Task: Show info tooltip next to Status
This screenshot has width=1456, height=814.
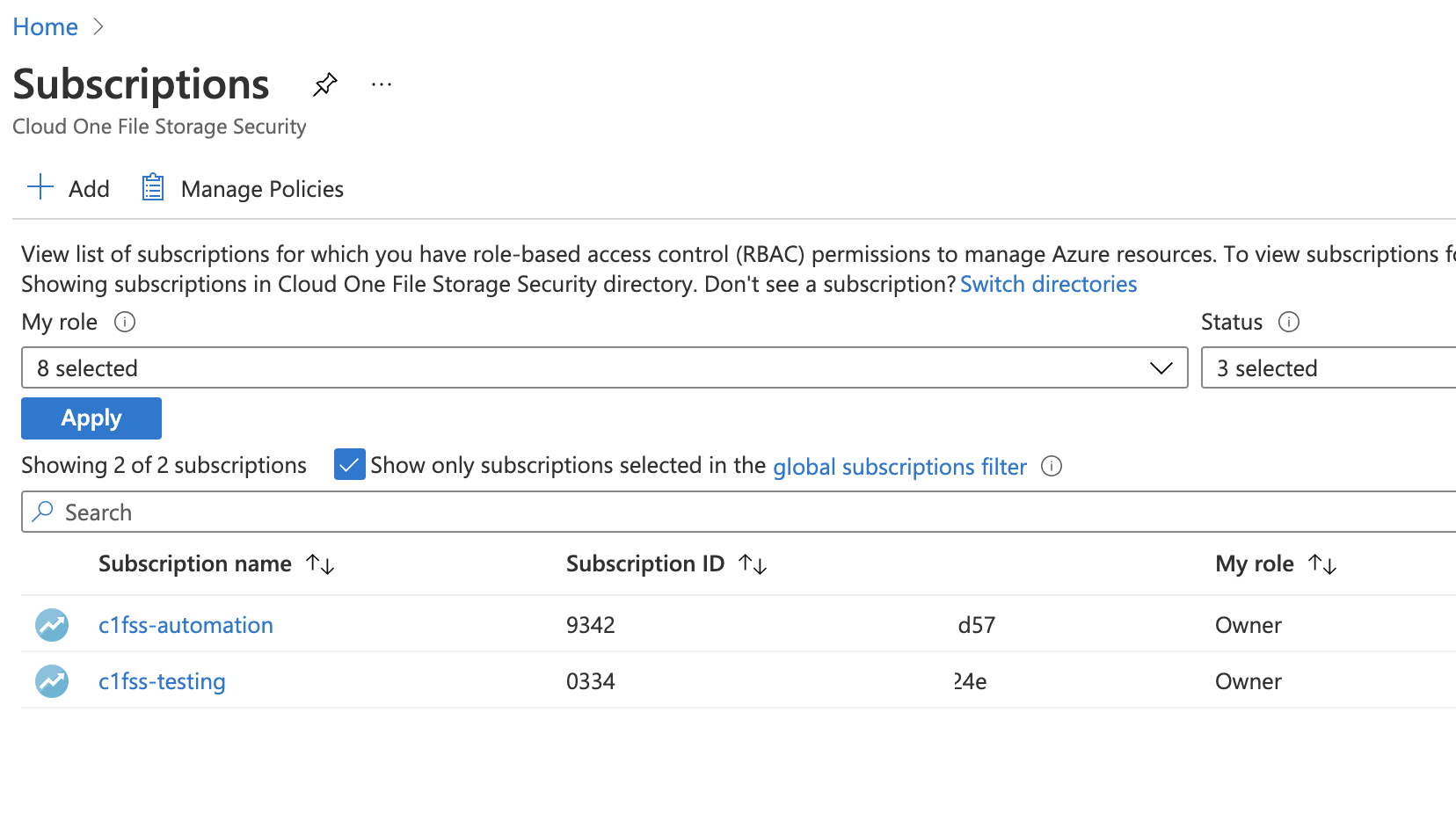Action: pyautogui.click(x=1288, y=322)
